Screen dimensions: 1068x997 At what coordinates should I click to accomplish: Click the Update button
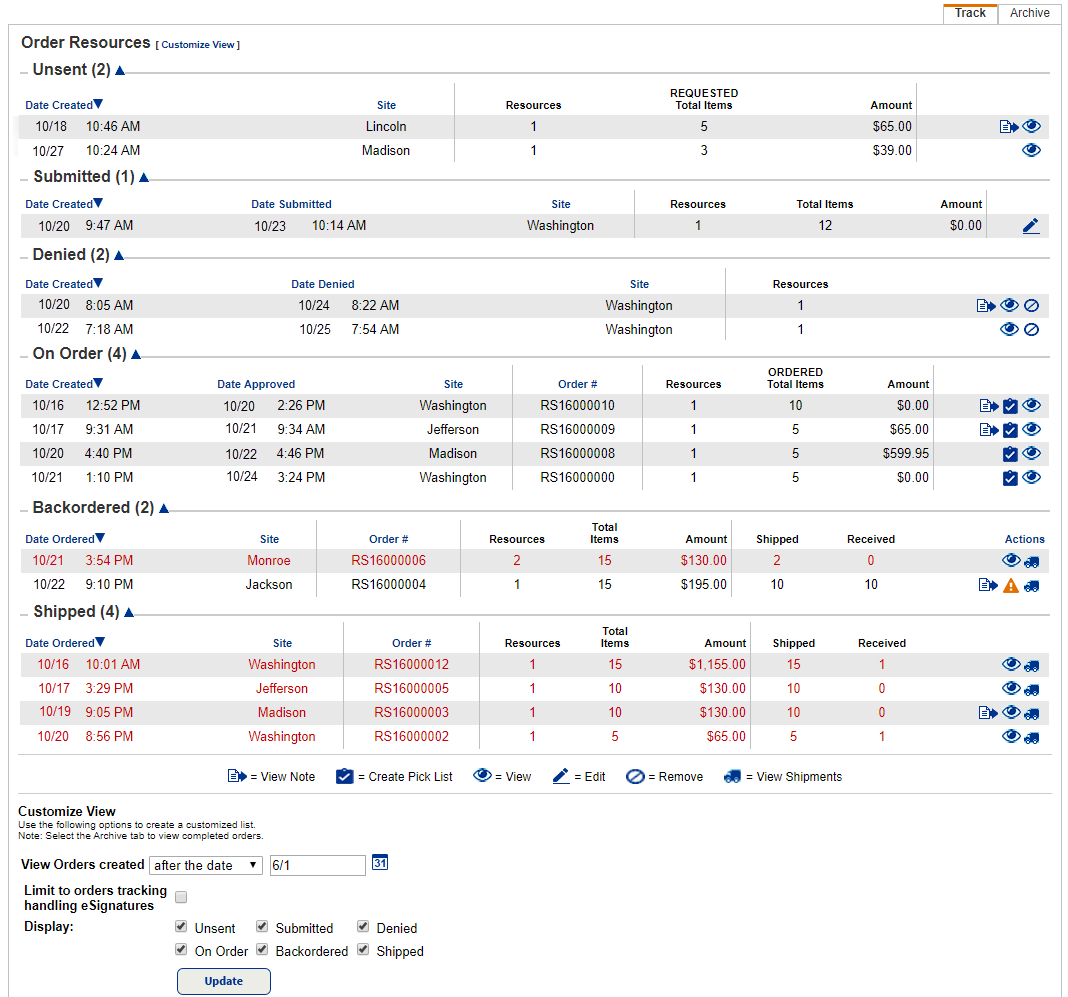tap(223, 981)
